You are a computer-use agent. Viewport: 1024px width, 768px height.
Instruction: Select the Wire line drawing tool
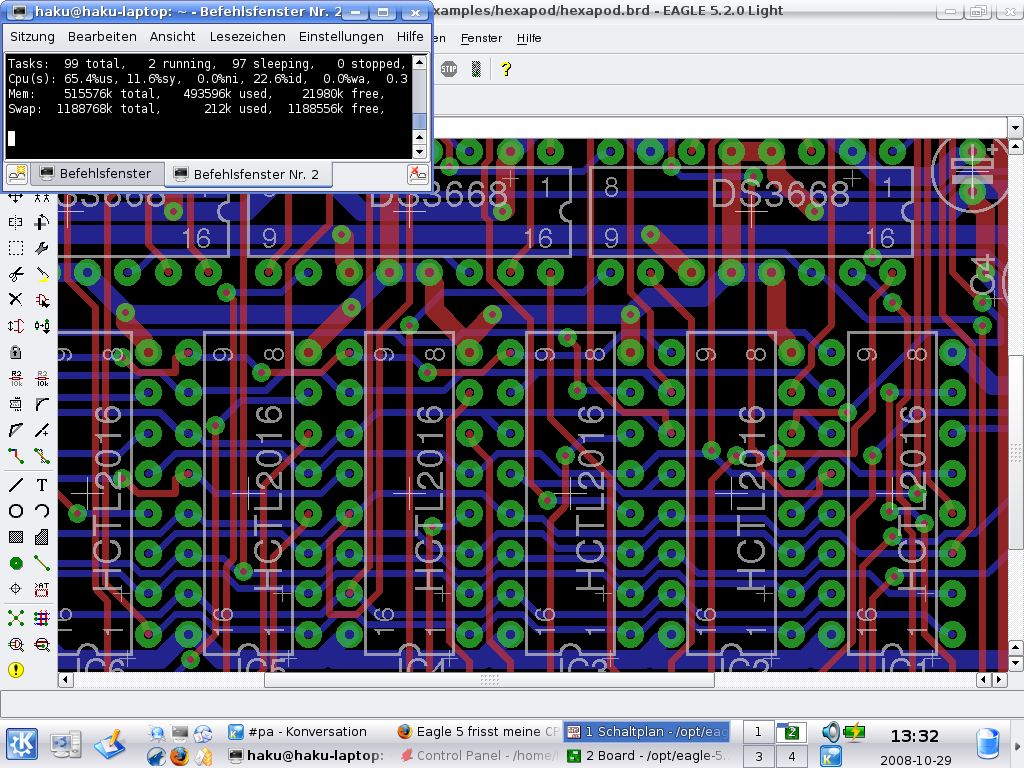coord(16,485)
